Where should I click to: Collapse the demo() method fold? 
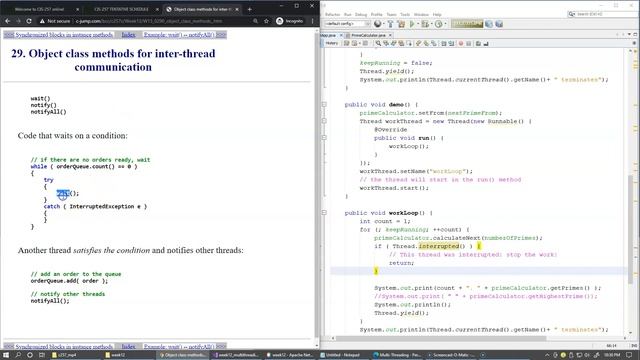pos(324,104)
